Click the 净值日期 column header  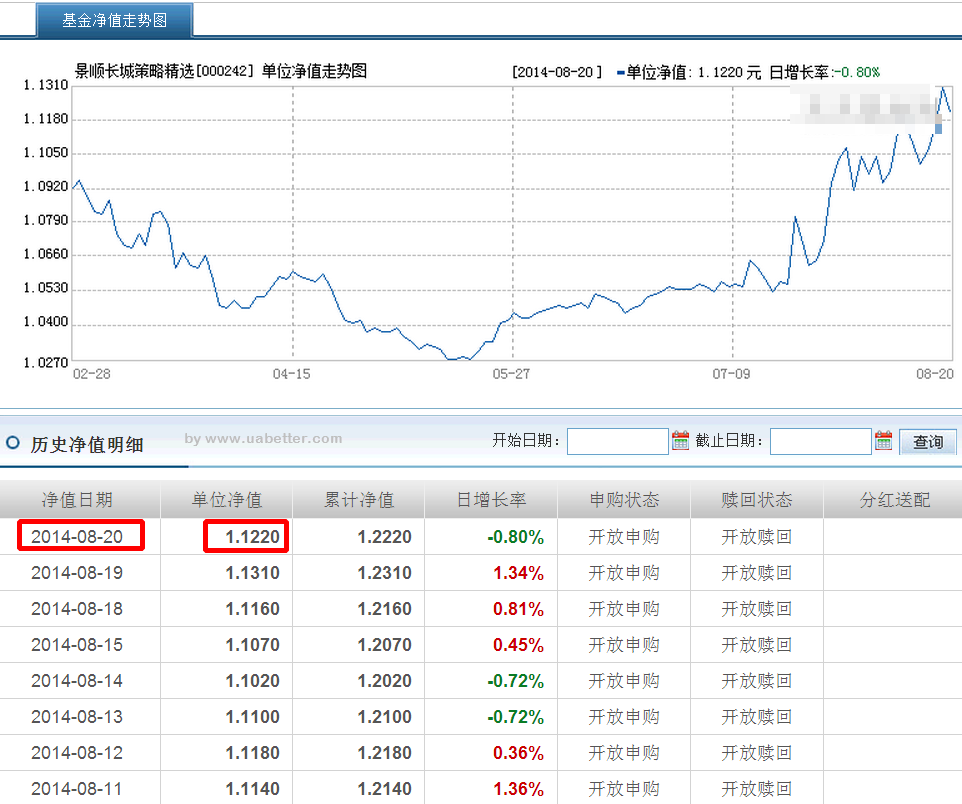tap(76, 500)
